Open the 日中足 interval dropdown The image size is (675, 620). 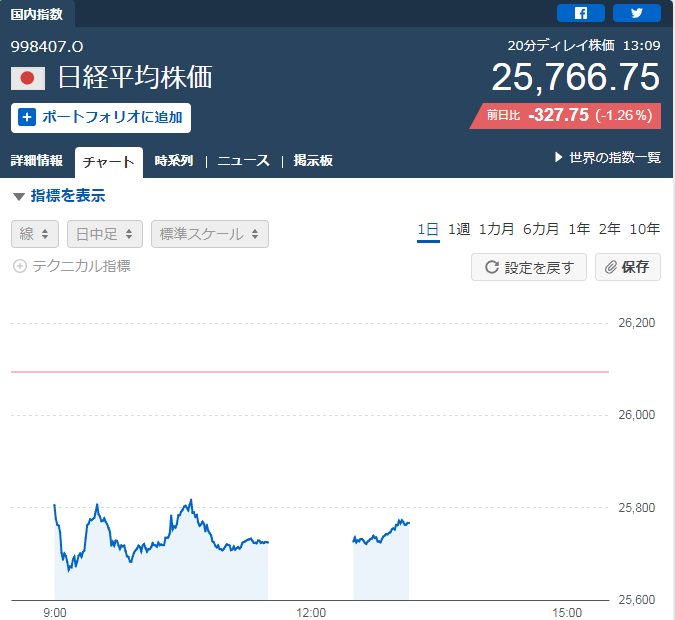pyautogui.click(x=105, y=234)
